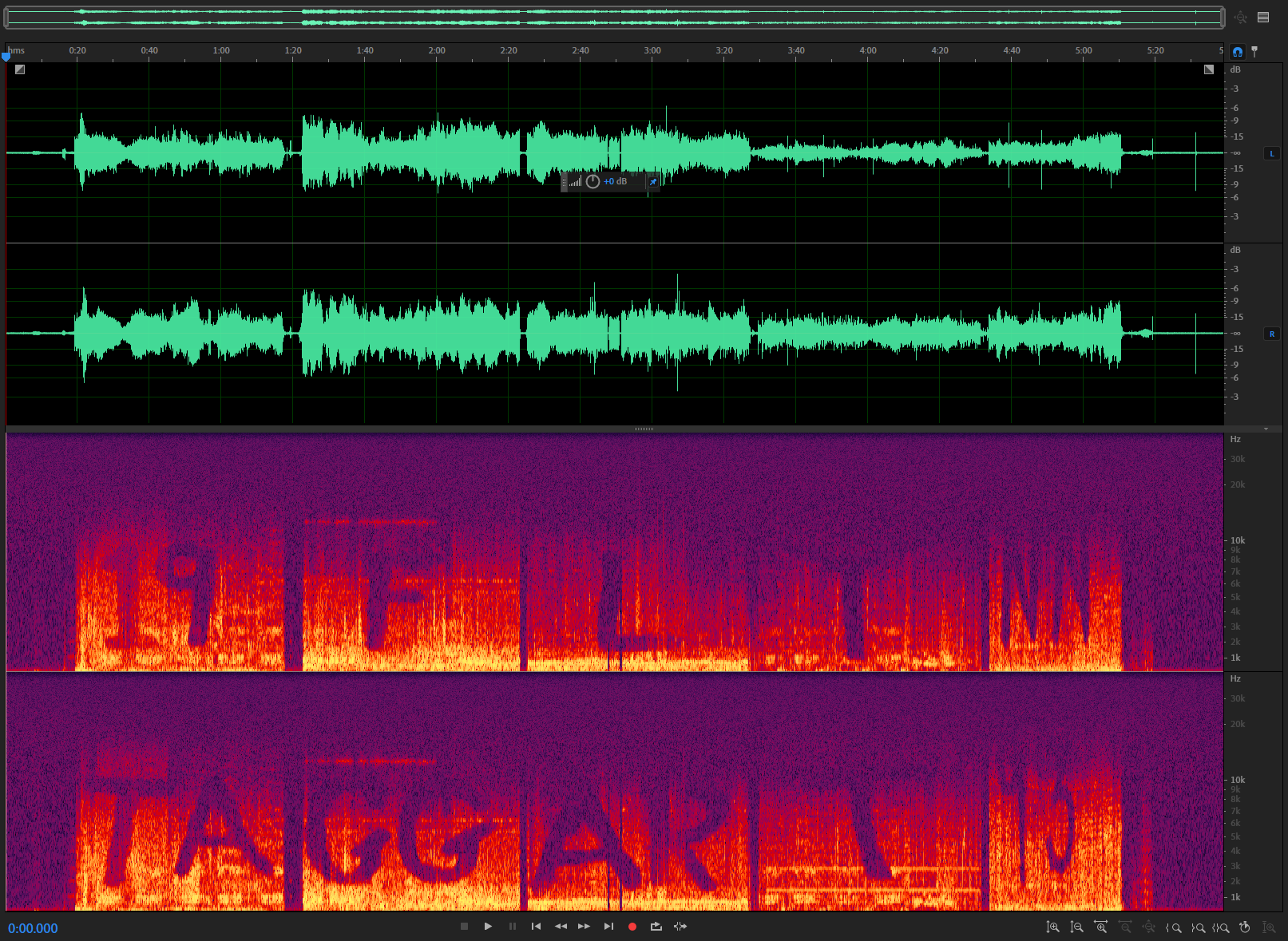
Task: Click the fade in handle at top left
Action: (x=20, y=69)
